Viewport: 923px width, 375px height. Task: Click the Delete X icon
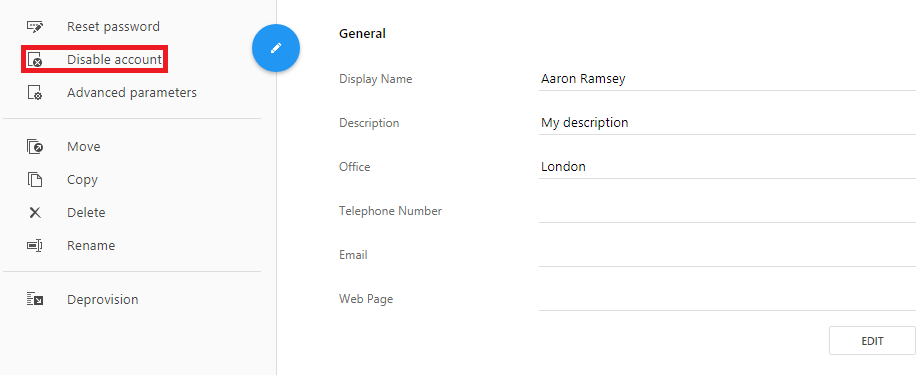35,213
